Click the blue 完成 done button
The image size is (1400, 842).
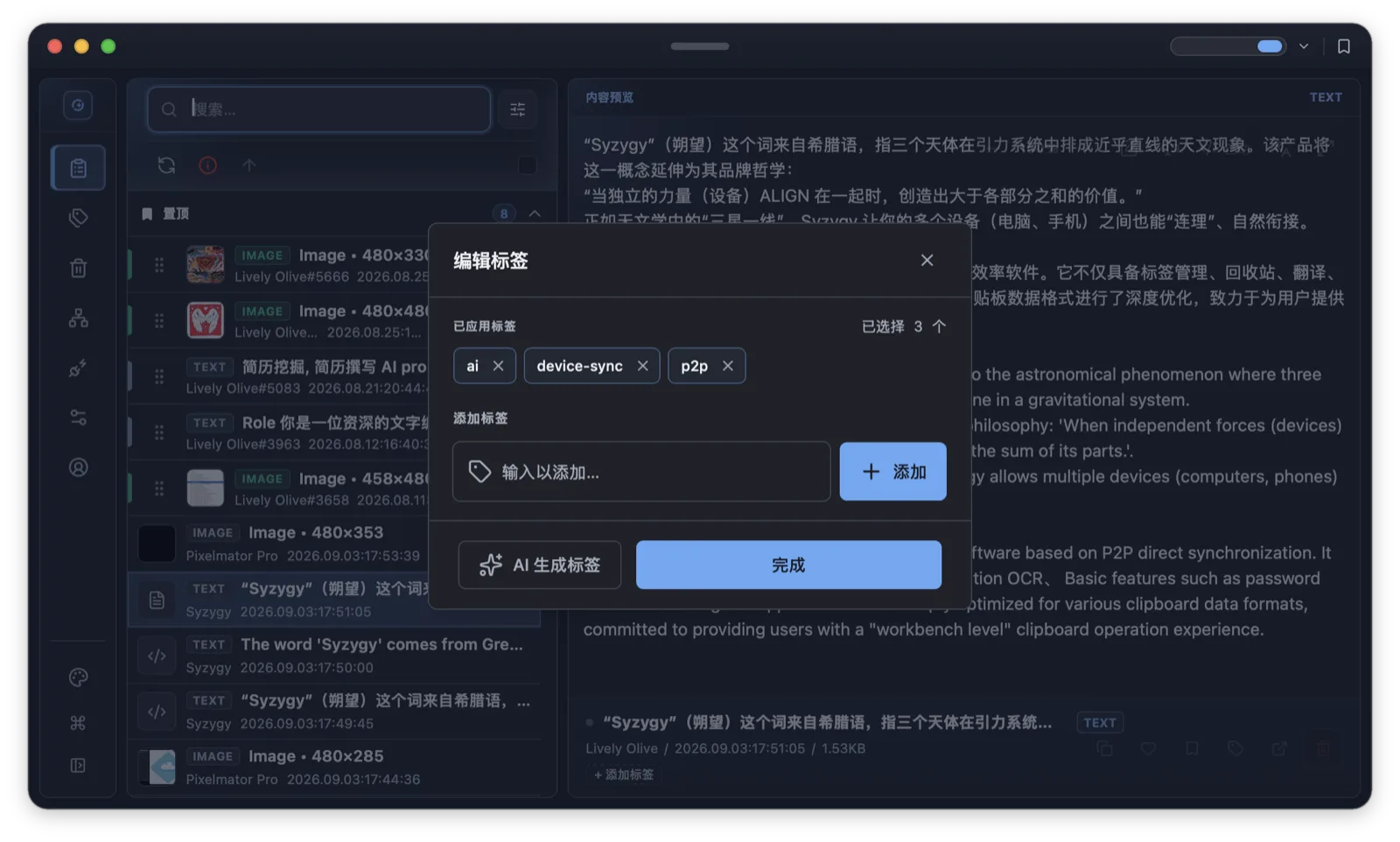pyautogui.click(x=788, y=565)
